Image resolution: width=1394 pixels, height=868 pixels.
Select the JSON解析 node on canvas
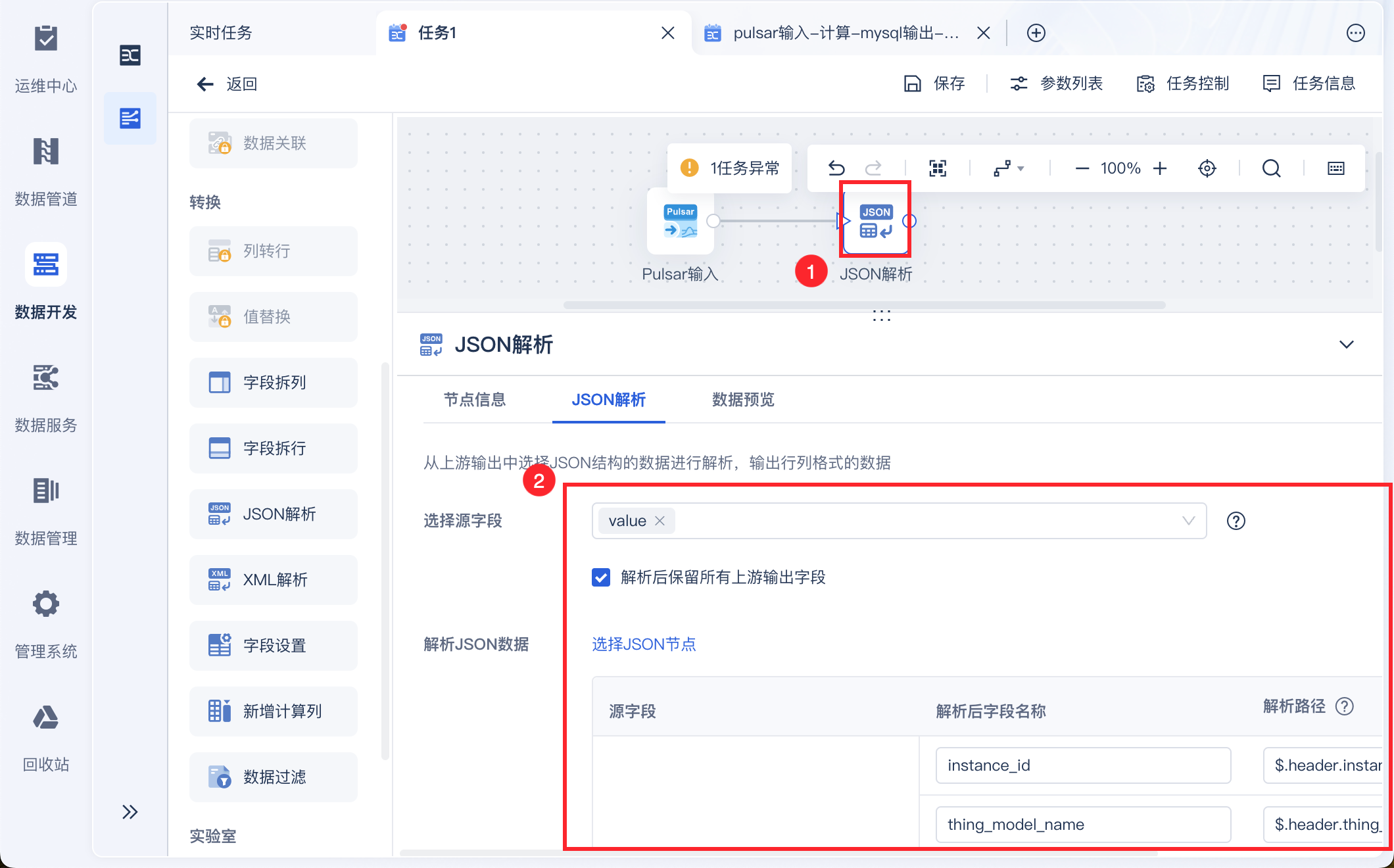(x=876, y=222)
